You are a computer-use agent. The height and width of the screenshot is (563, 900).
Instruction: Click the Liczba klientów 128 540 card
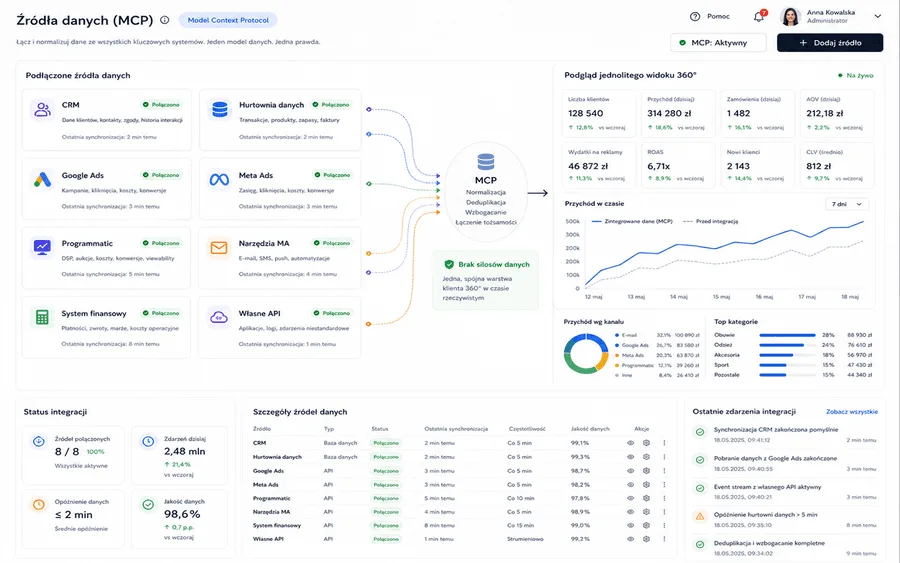pyautogui.click(x=599, y=113)
